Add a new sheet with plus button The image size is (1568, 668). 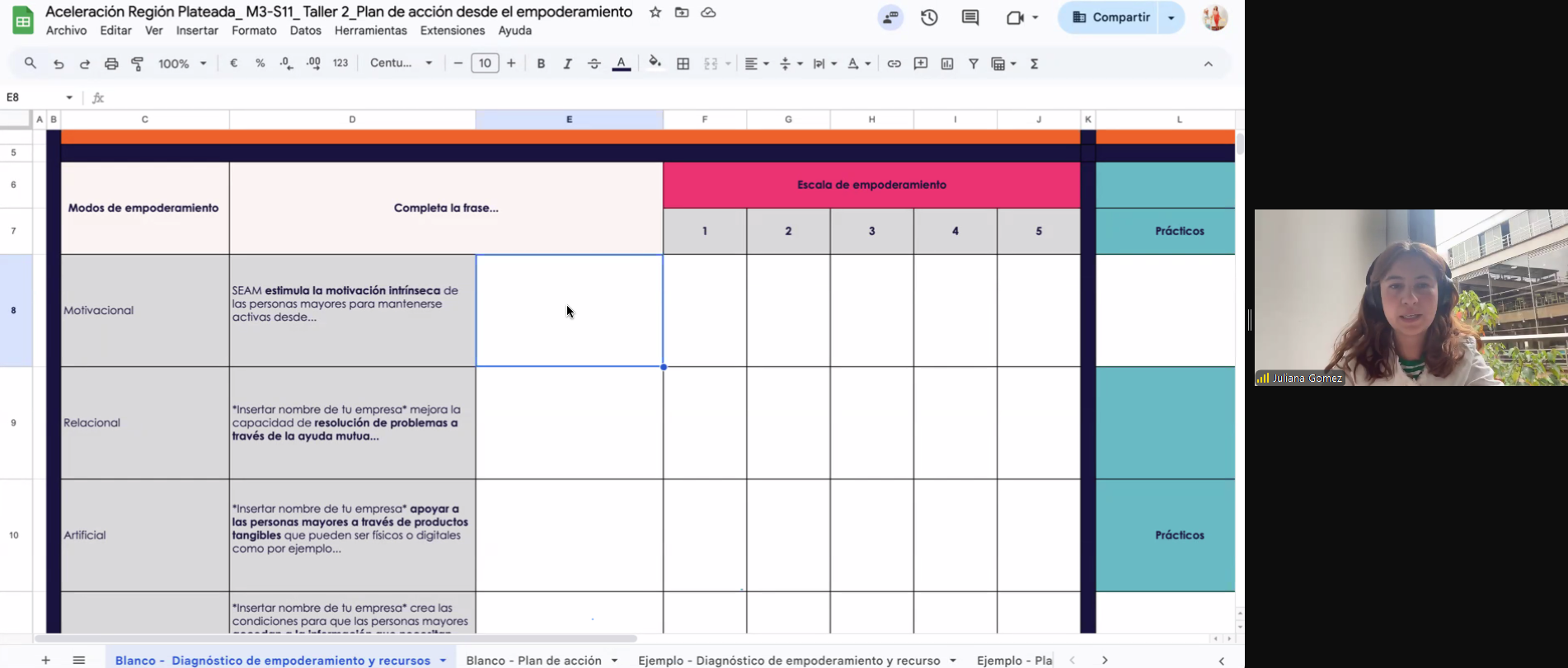click(46, 661)
